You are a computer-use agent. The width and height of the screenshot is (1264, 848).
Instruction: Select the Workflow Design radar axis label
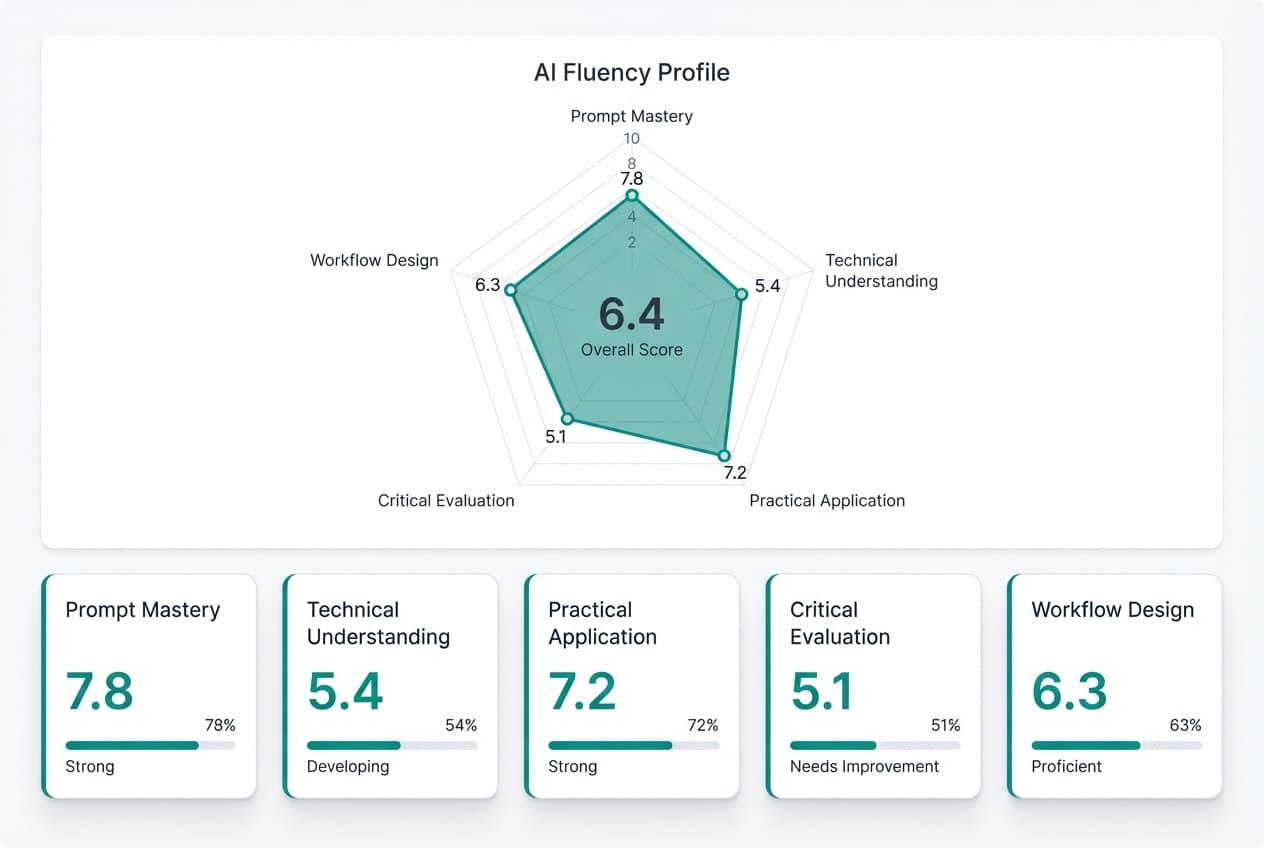(x=374, y=260)
